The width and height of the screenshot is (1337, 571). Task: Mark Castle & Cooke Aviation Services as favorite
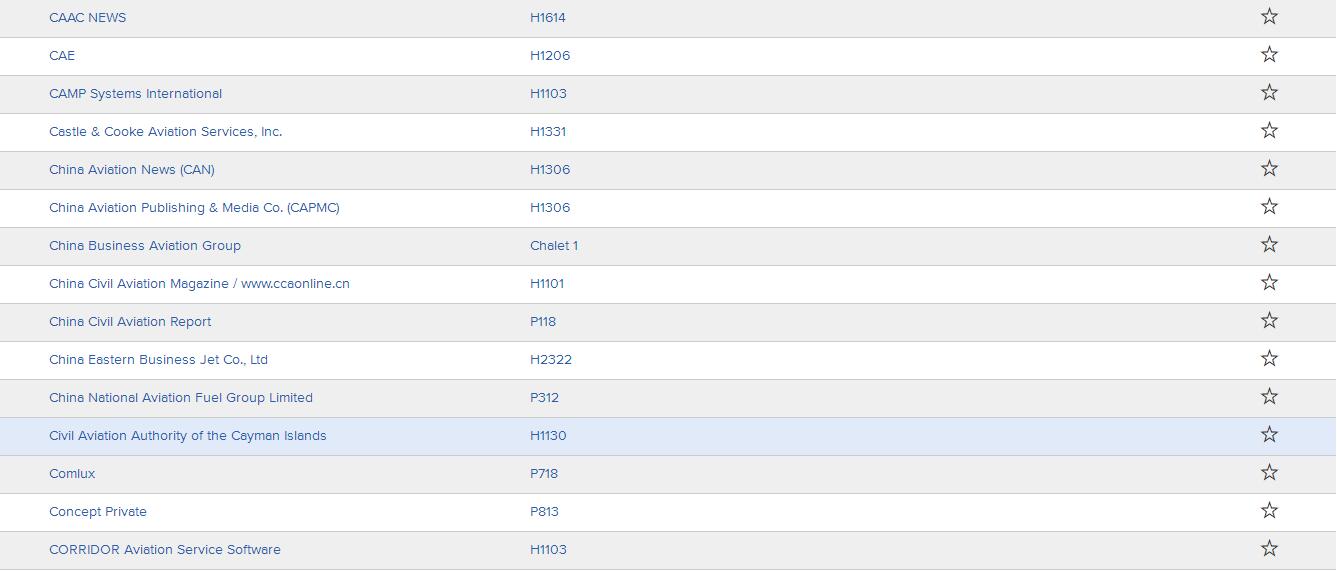[1269, 130]
